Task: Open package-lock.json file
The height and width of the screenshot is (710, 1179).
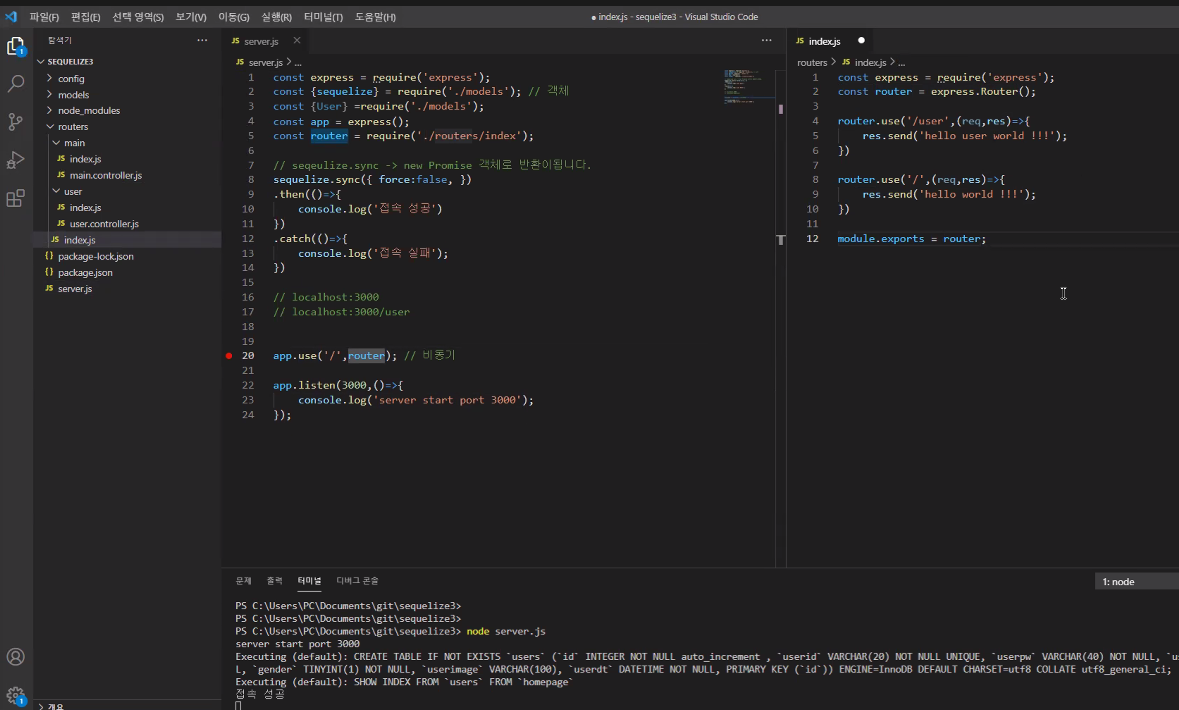Action: (95, 256)
